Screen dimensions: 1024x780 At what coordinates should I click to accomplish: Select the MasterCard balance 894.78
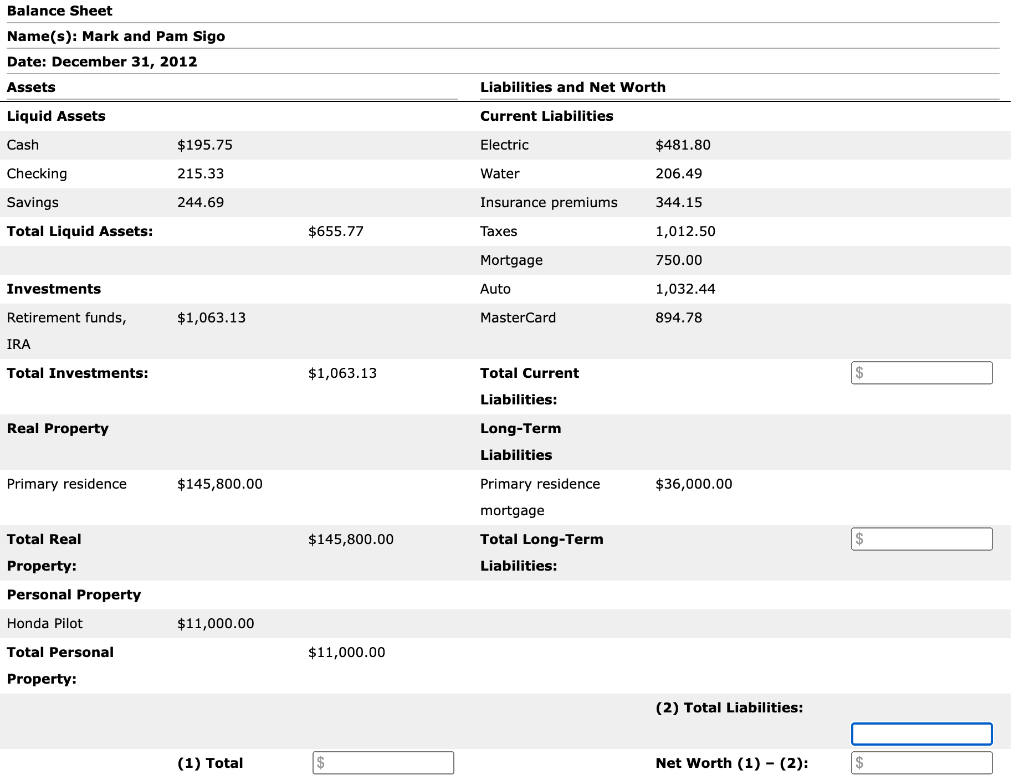(678, 317)
